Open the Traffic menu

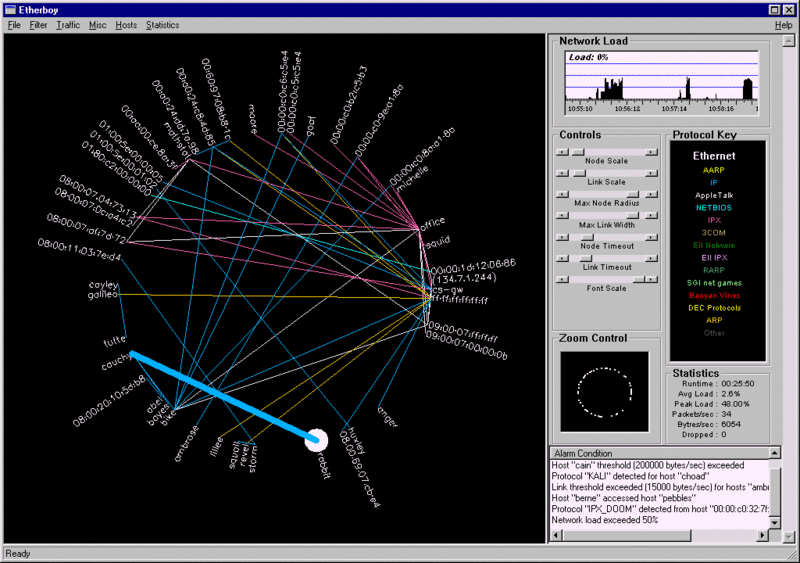pyautogui.click(x=68, y=25)
